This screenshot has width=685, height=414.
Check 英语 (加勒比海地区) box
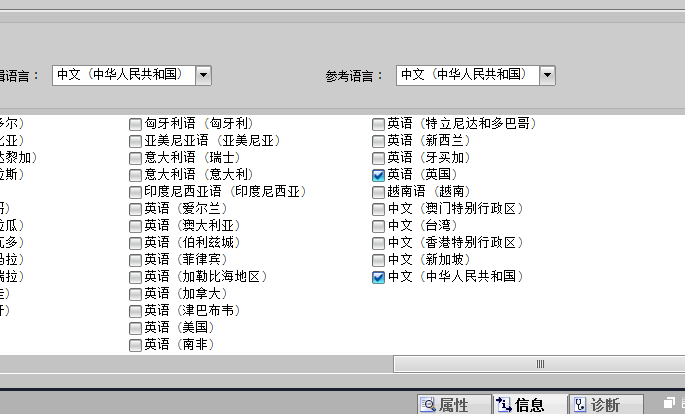(x=135, y=278)
